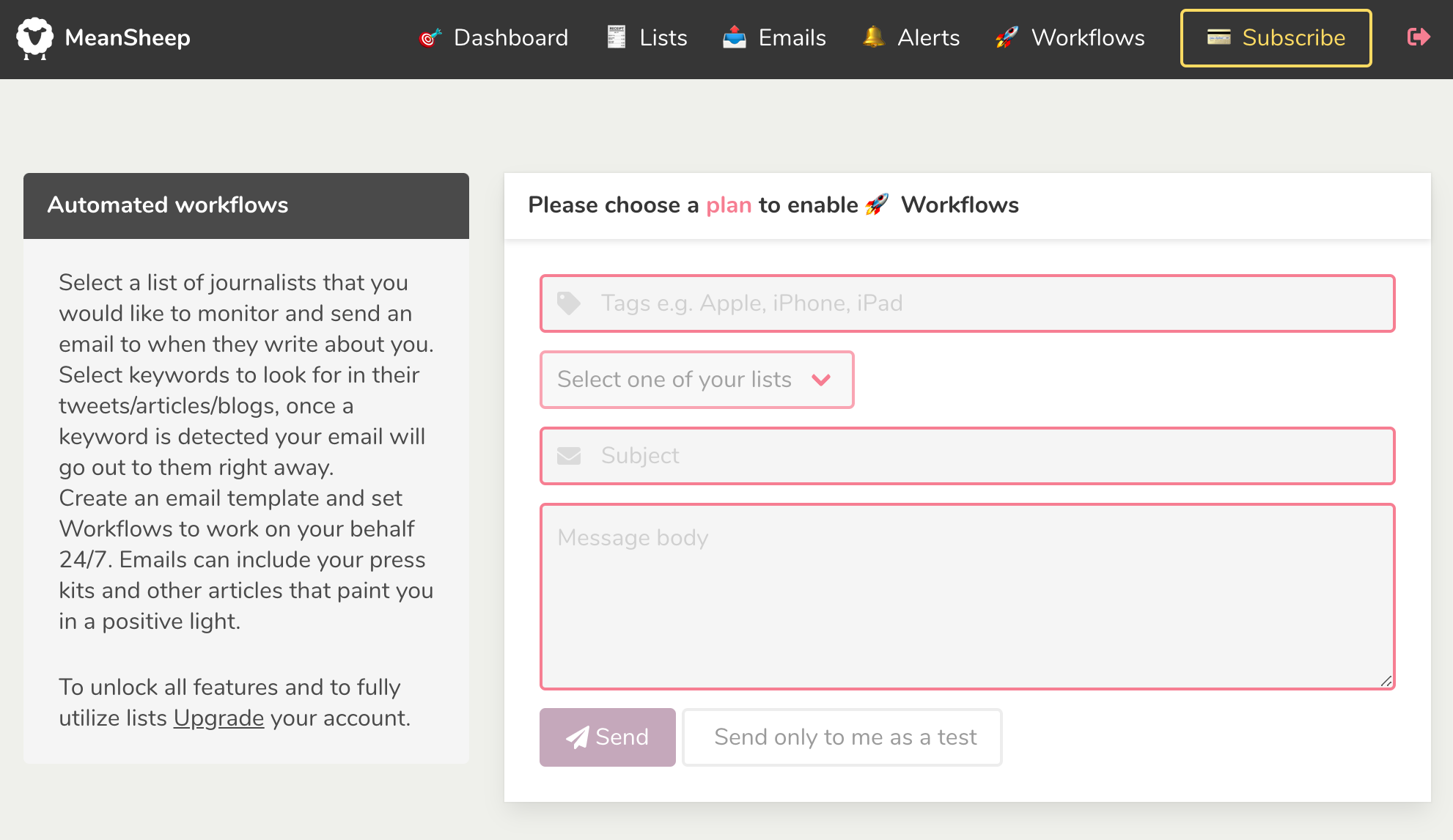Go to the Alerts menu item
Viewport: 1453px width, 840px height.
click(x=928, y=37)
